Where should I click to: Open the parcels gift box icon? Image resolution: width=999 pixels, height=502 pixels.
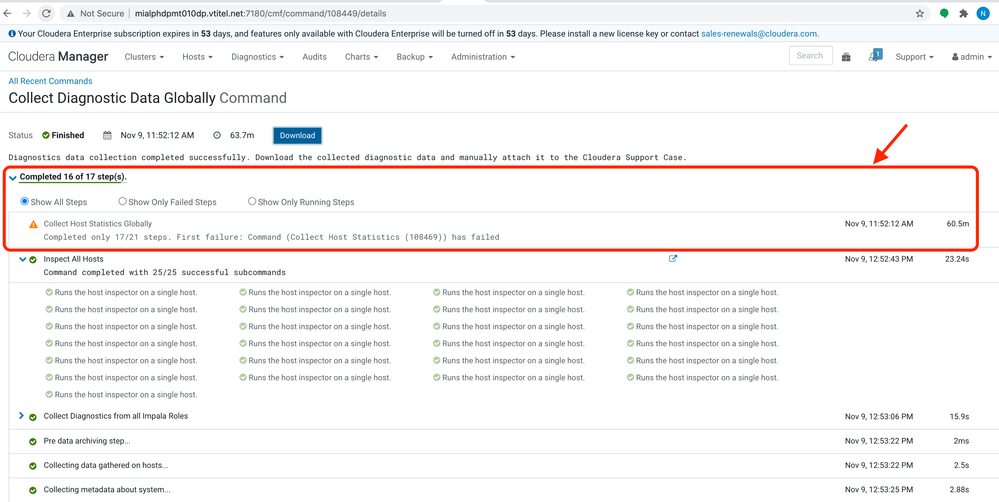(x=846, y=57)
